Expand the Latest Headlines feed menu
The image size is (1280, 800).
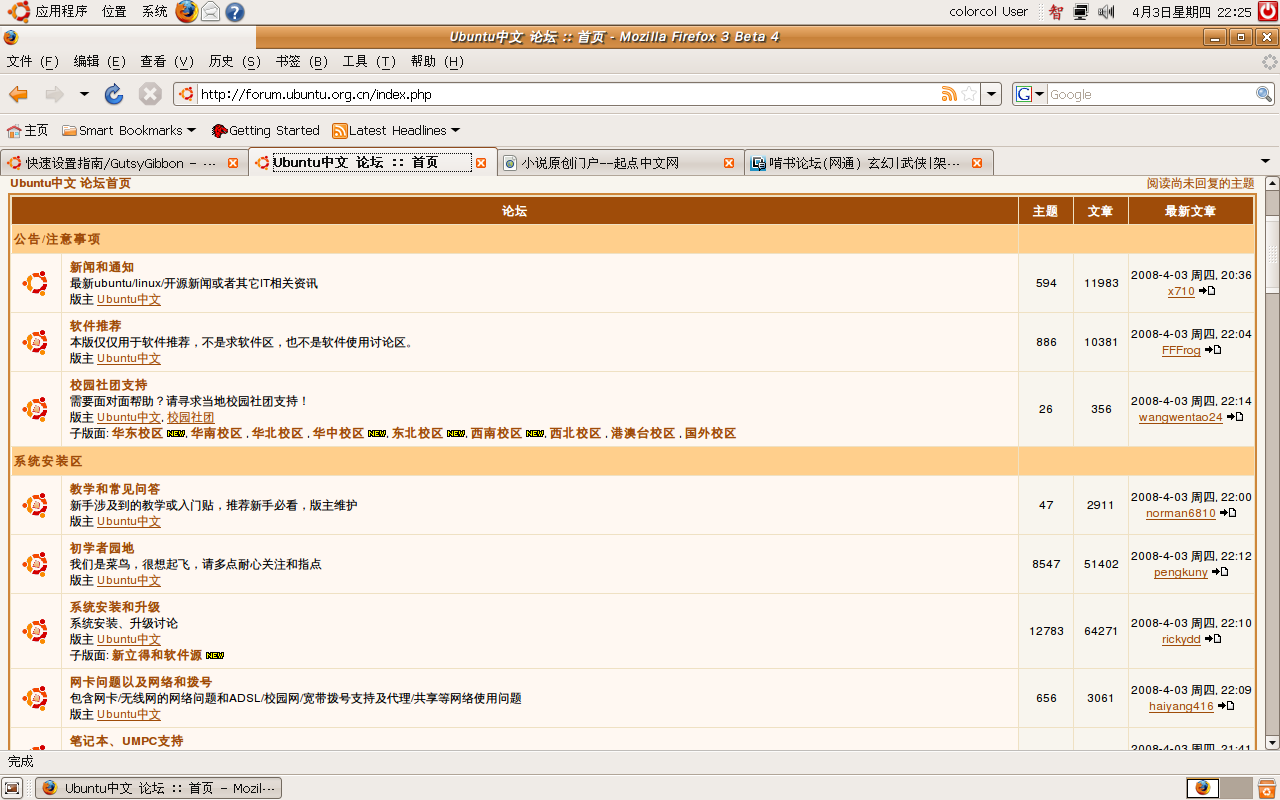click(396, 130)
